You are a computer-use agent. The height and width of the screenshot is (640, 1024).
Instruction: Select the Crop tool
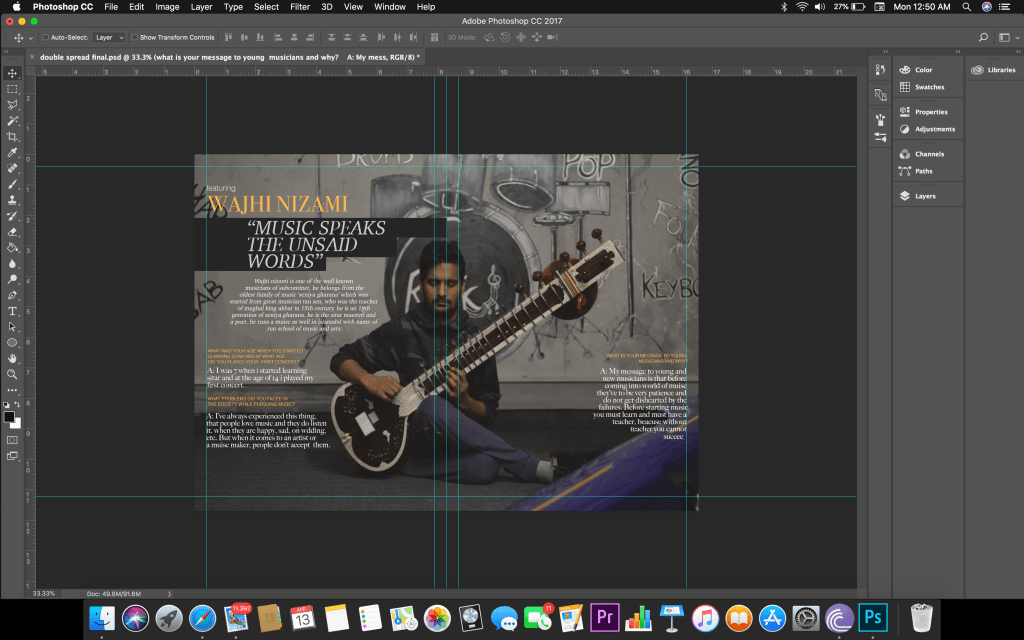[12, 136]
